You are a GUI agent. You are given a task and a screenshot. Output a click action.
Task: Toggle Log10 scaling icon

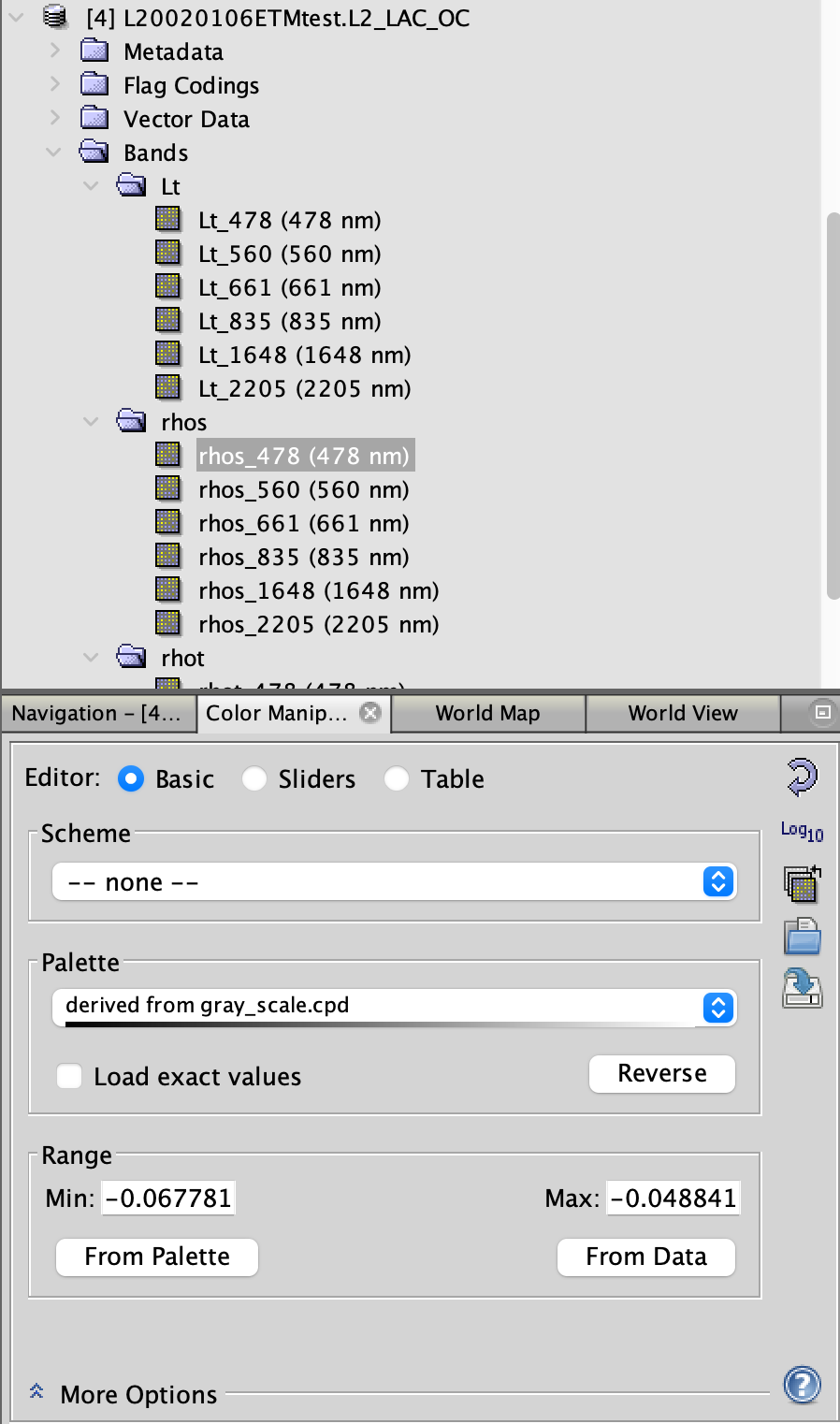coord(801,831)
